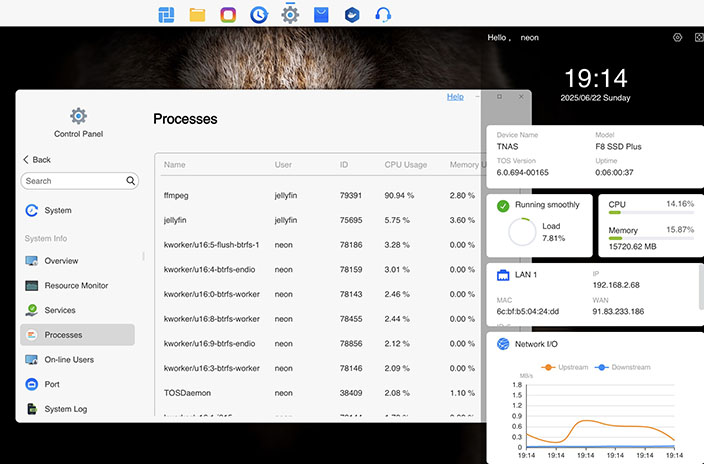
Task: Click the sidebar collapse handle
Action: (x=143, y=256)
